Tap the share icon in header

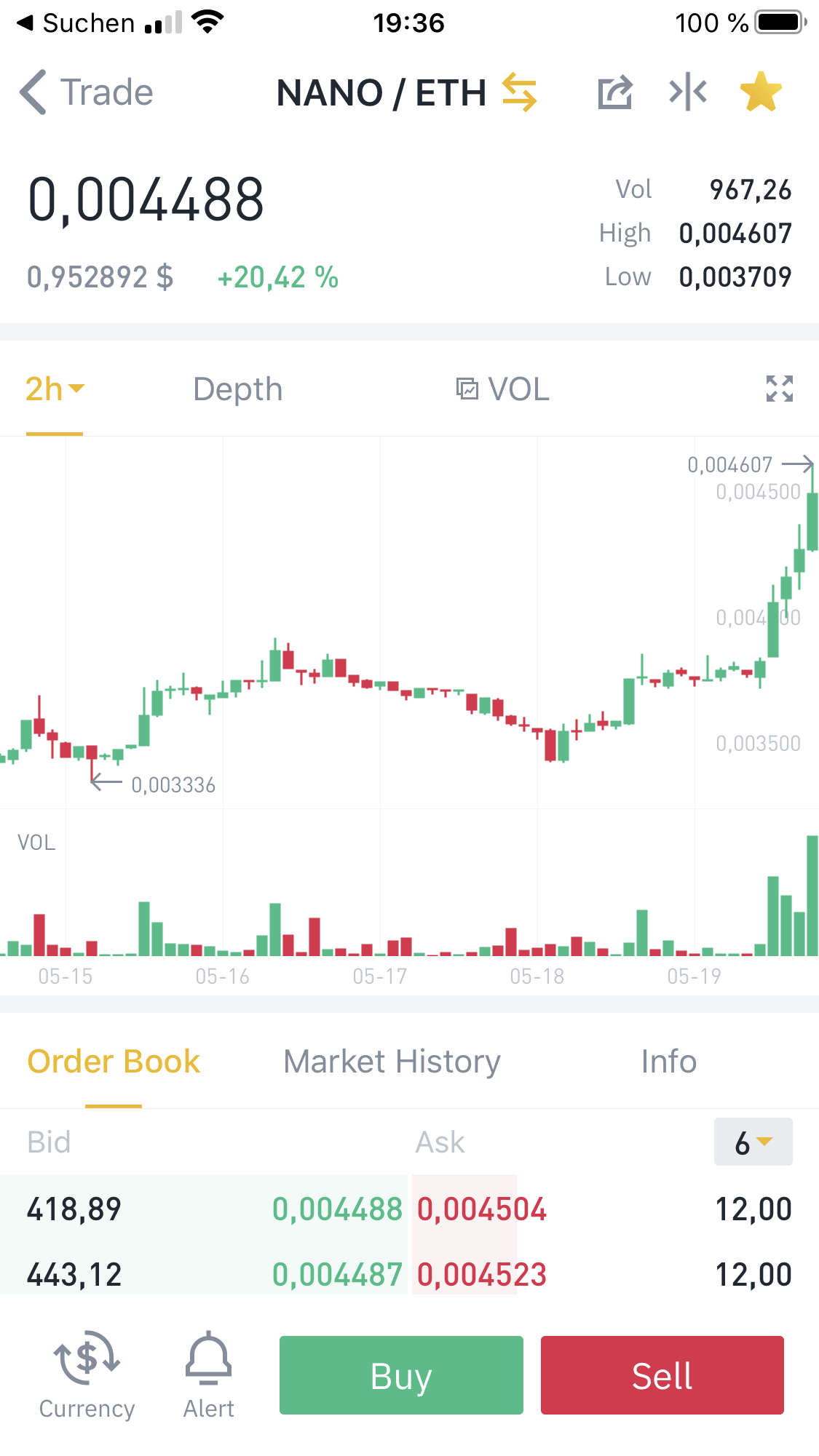coord(615,92)
